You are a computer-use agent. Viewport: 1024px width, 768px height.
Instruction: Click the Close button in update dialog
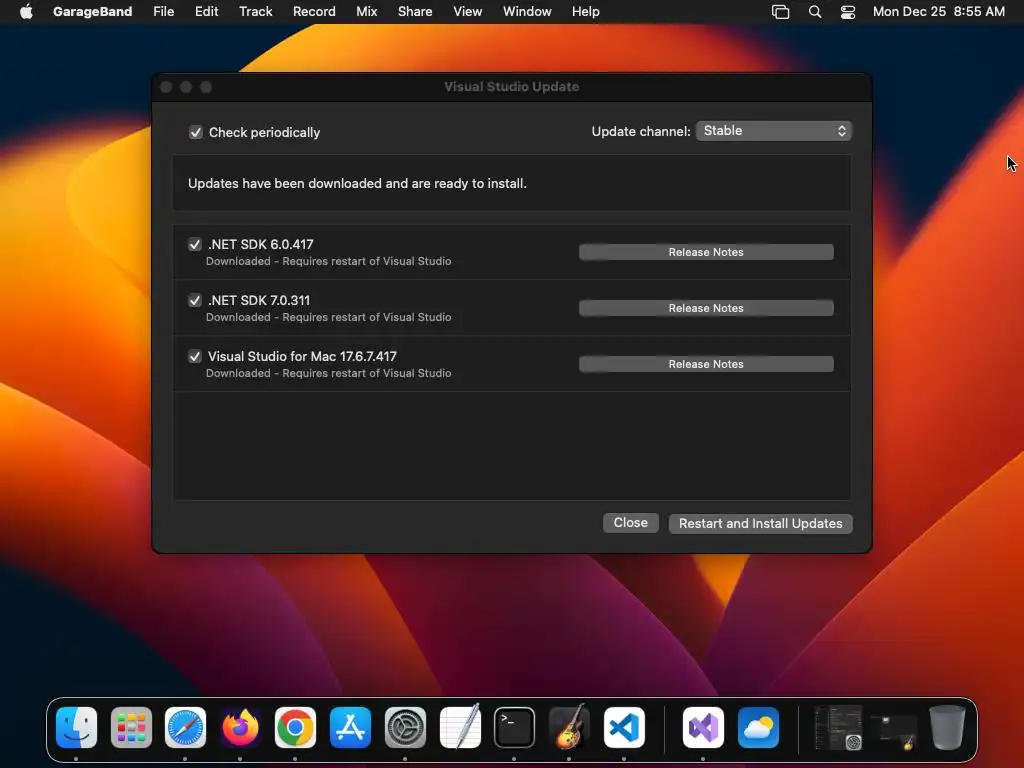pyautogui.click(x=630, y=523)
